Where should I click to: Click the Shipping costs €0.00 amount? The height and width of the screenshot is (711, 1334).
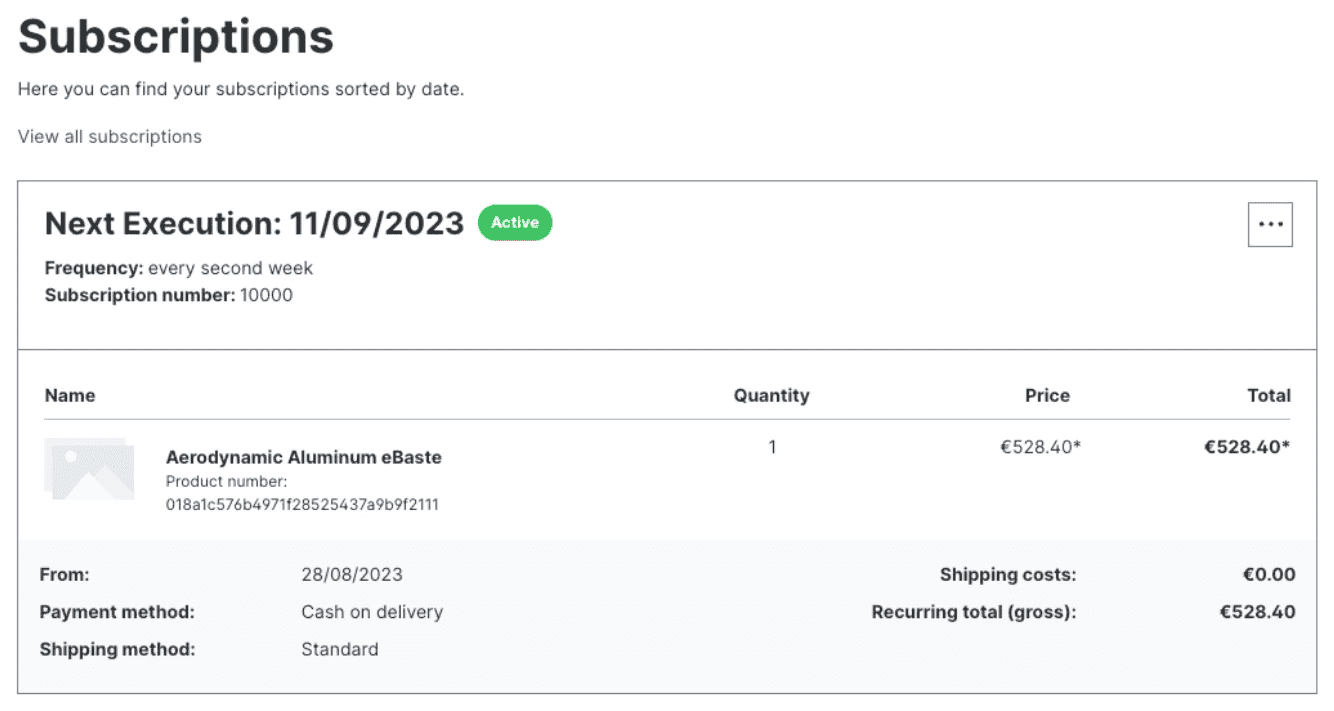[1268, 574]
